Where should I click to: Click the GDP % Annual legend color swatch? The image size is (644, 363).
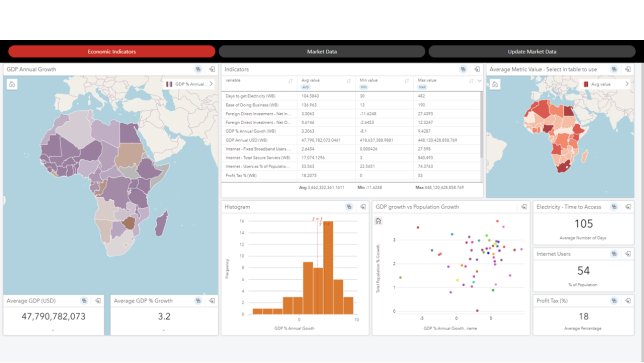point(169,84)
